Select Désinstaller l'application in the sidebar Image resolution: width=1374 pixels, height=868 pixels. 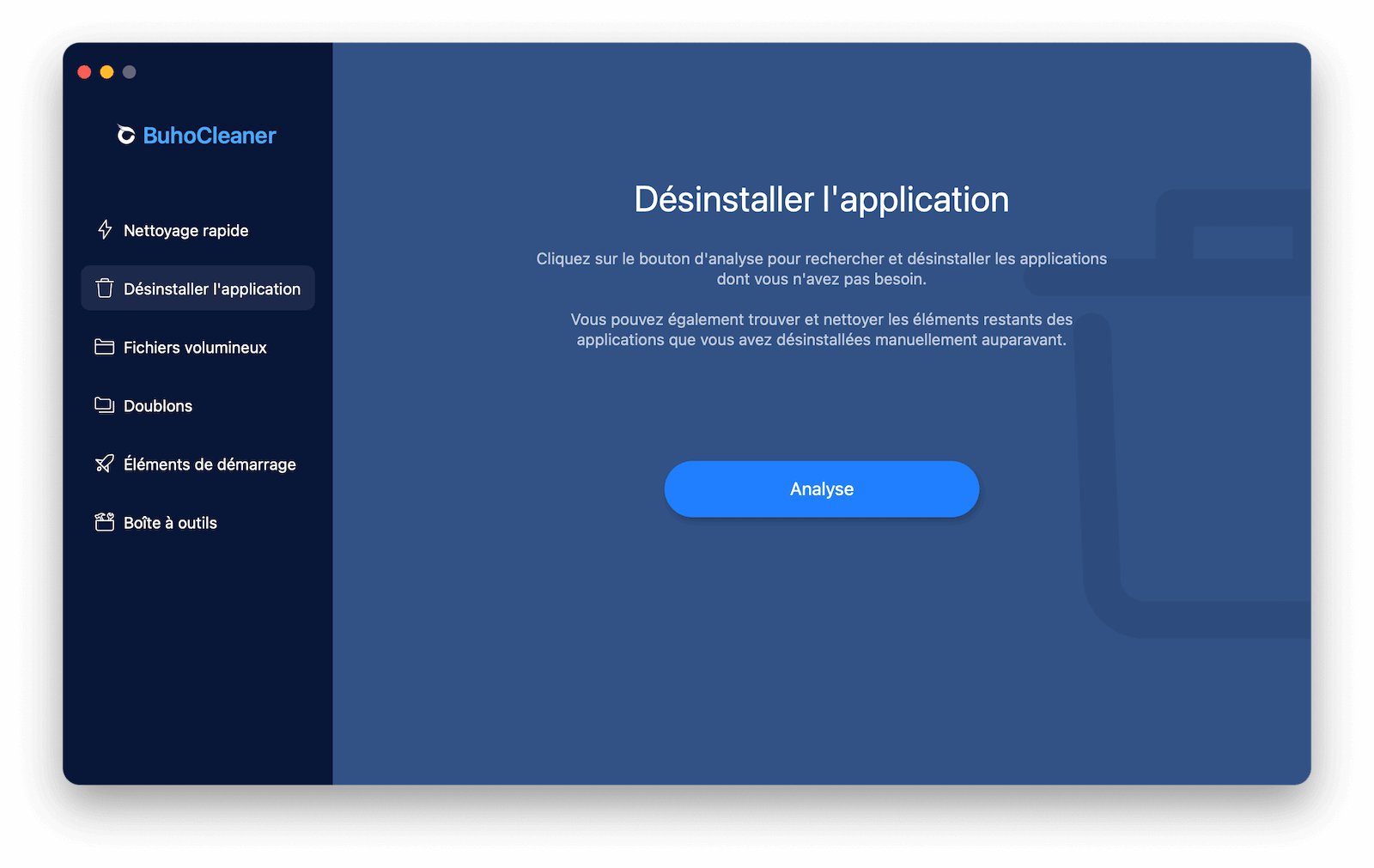[198, 288]
